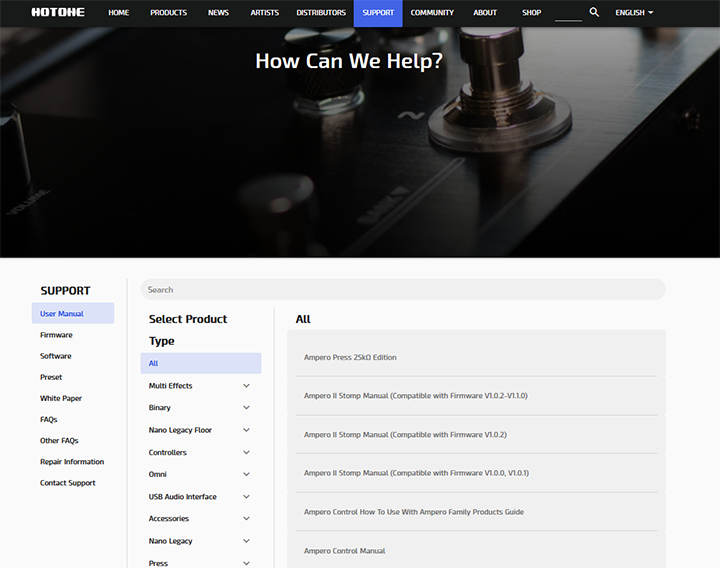Open Firmware support section
The height and width of the screenshot is (568, 720).
[x=56, y=335]
